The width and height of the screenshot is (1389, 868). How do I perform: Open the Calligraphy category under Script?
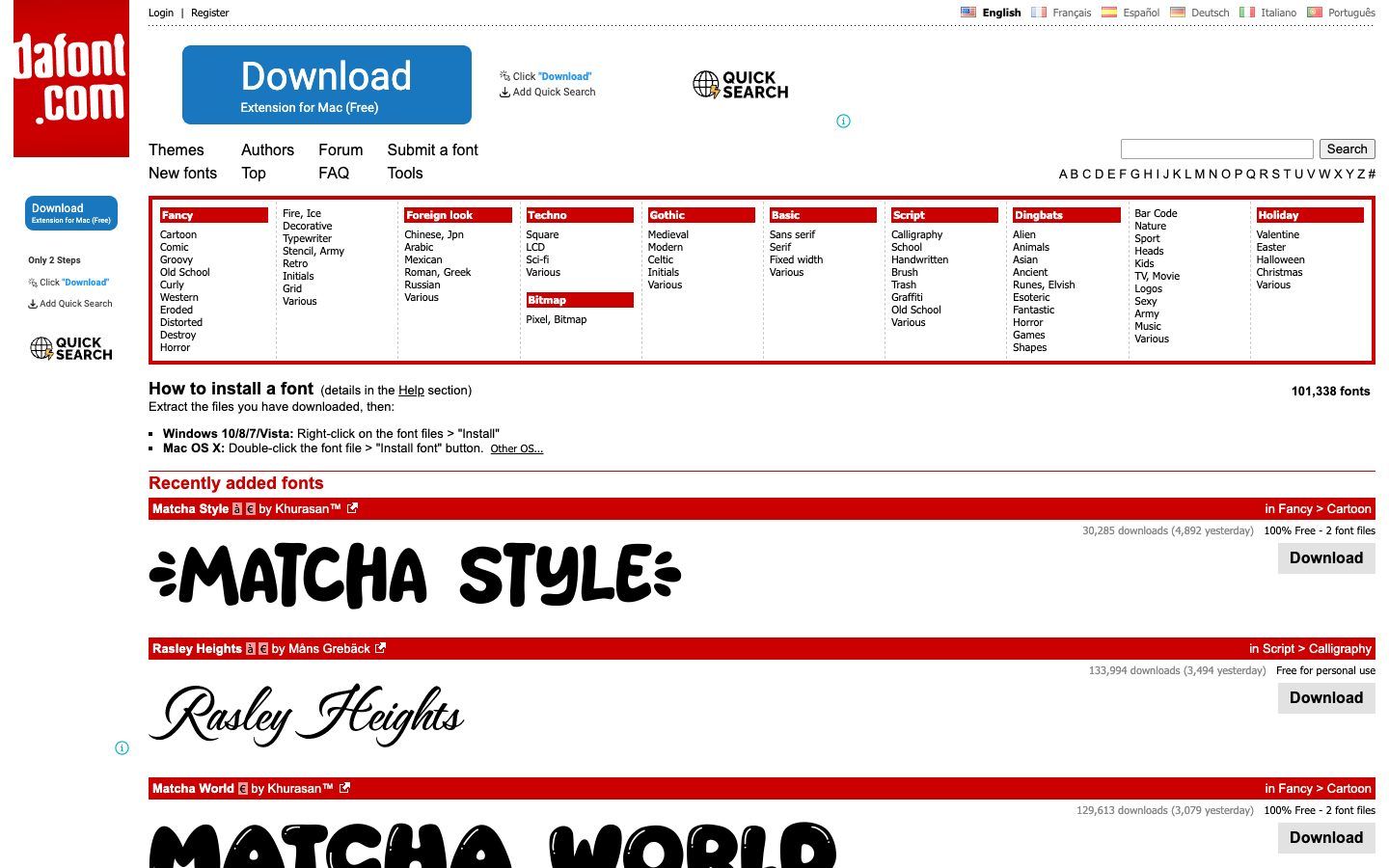coord(917,234)
